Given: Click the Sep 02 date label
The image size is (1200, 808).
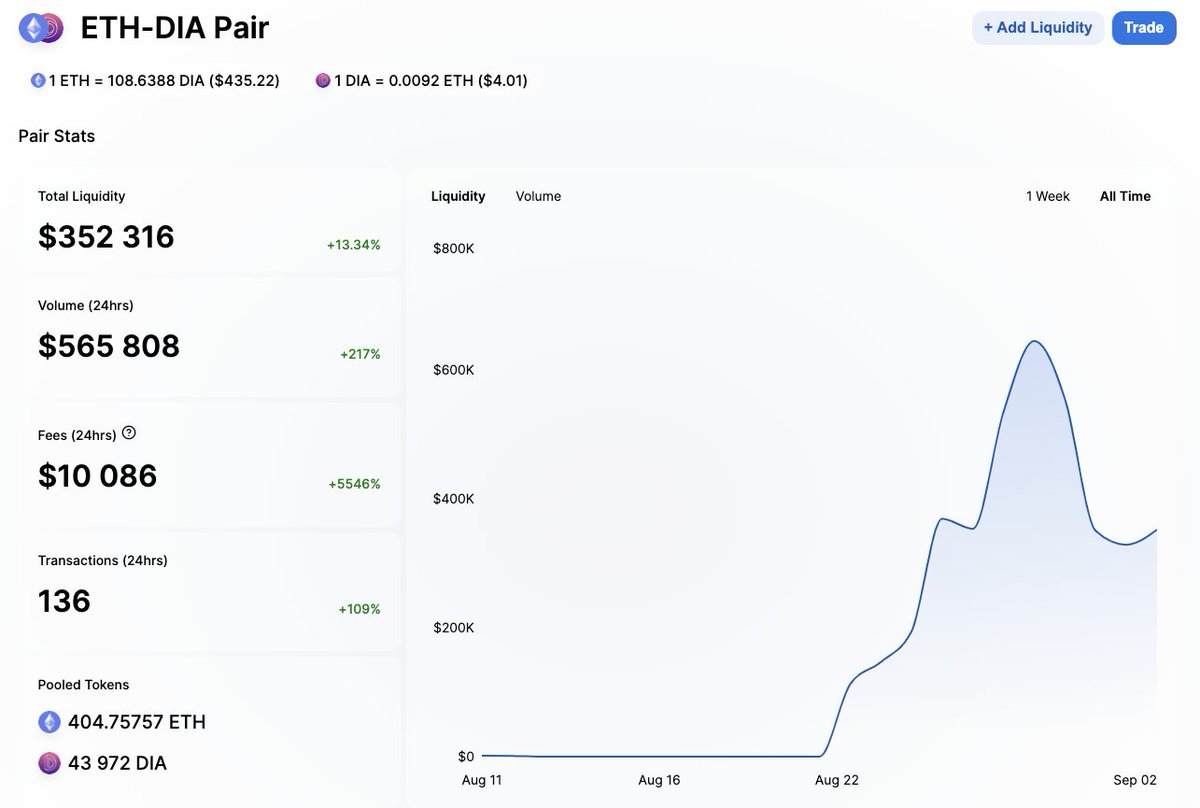Looking at the screenshot, I should point(1136,780).
